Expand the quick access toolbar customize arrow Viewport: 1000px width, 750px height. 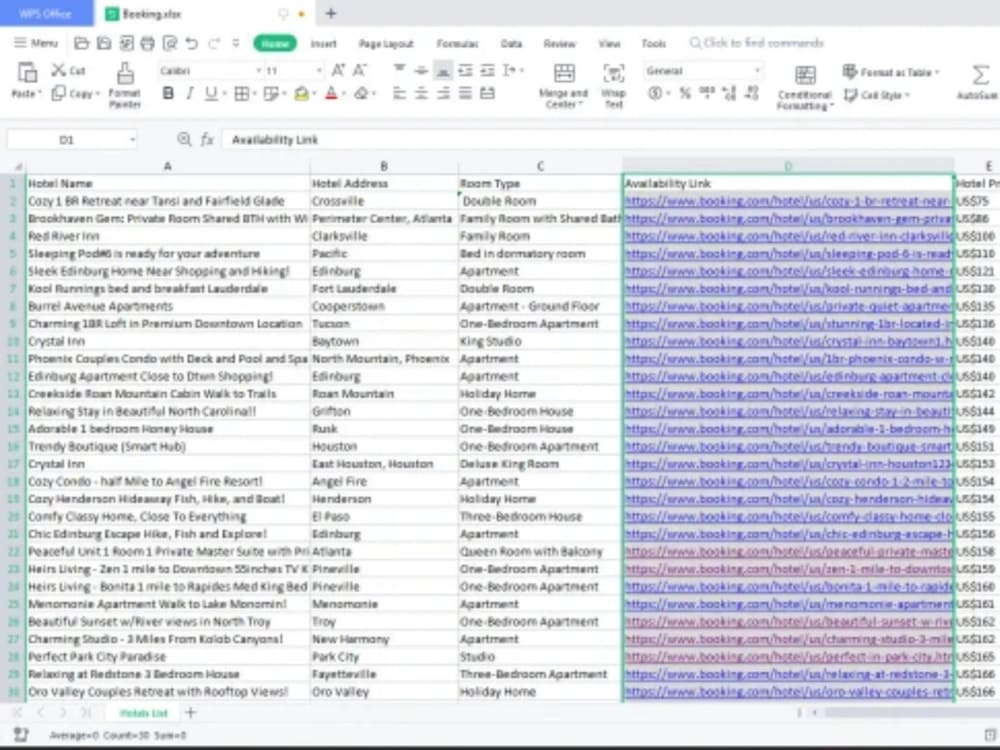coord(235,43)
